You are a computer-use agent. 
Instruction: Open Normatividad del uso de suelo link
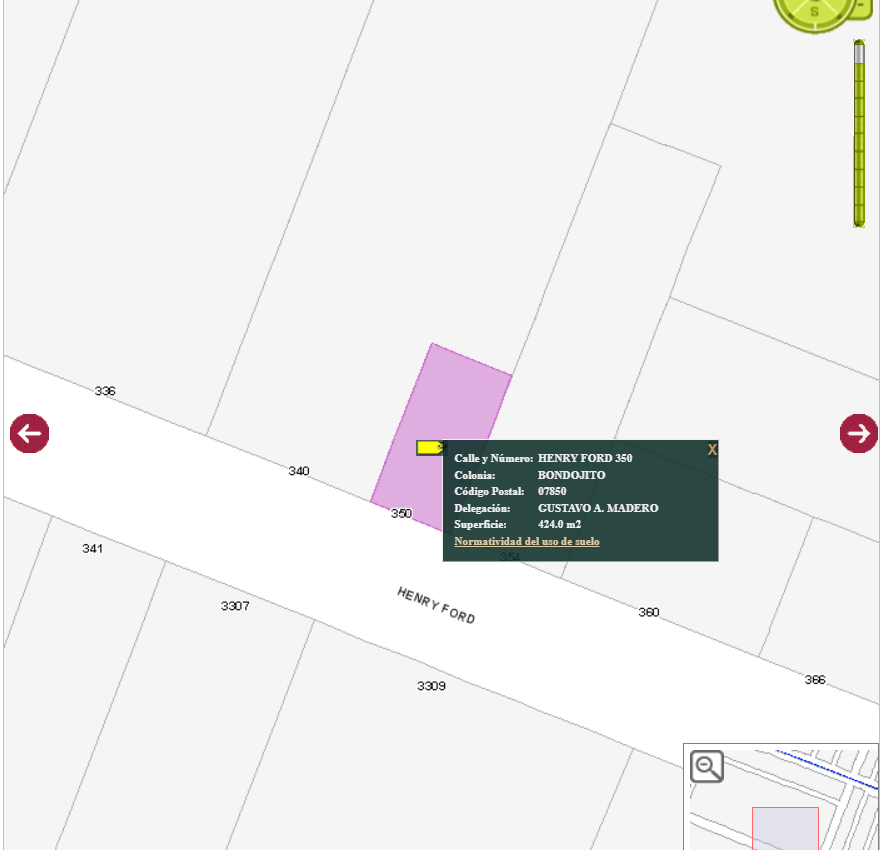click(527, 541)
